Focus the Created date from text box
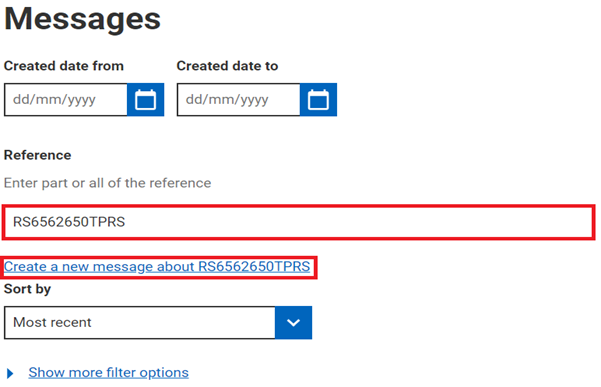The width and height of the screenshot is (601, 387). tap(66, 100)
